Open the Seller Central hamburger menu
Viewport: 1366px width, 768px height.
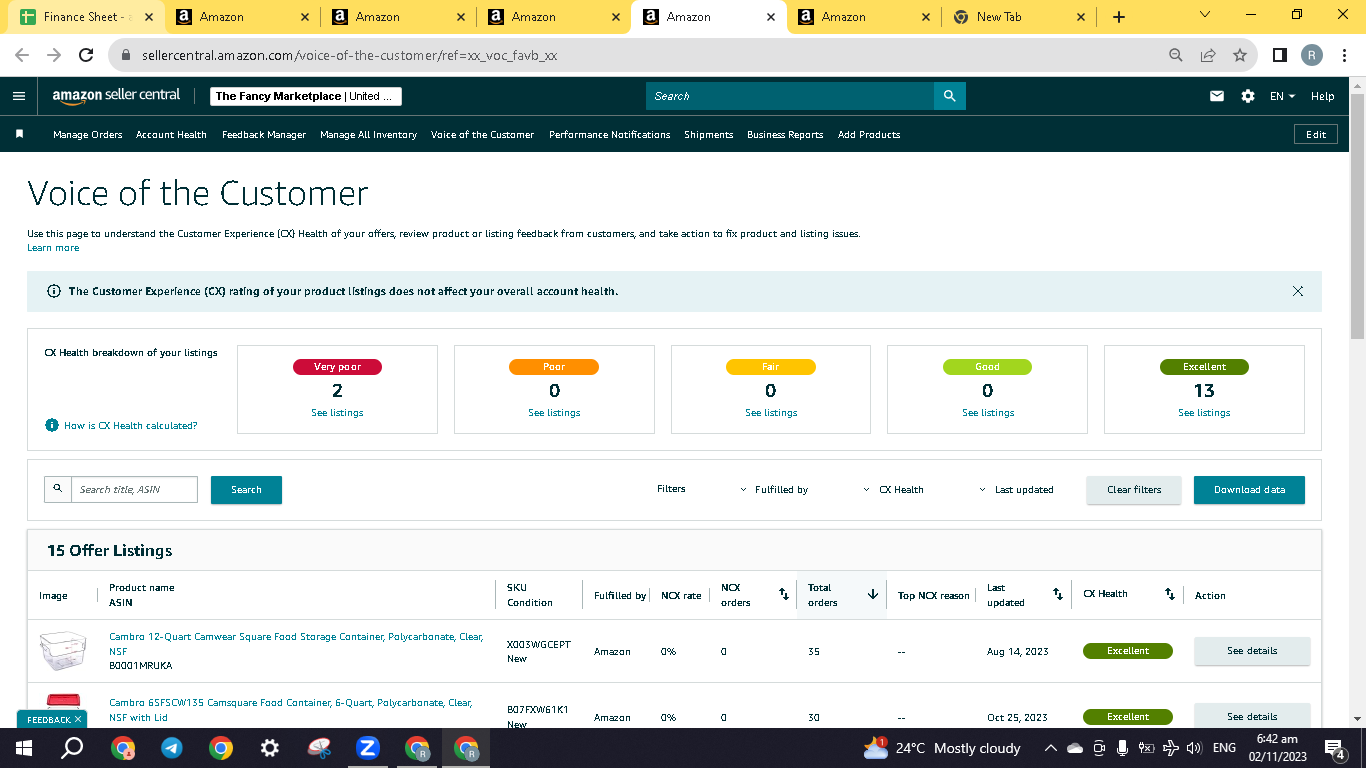point(19,96)
